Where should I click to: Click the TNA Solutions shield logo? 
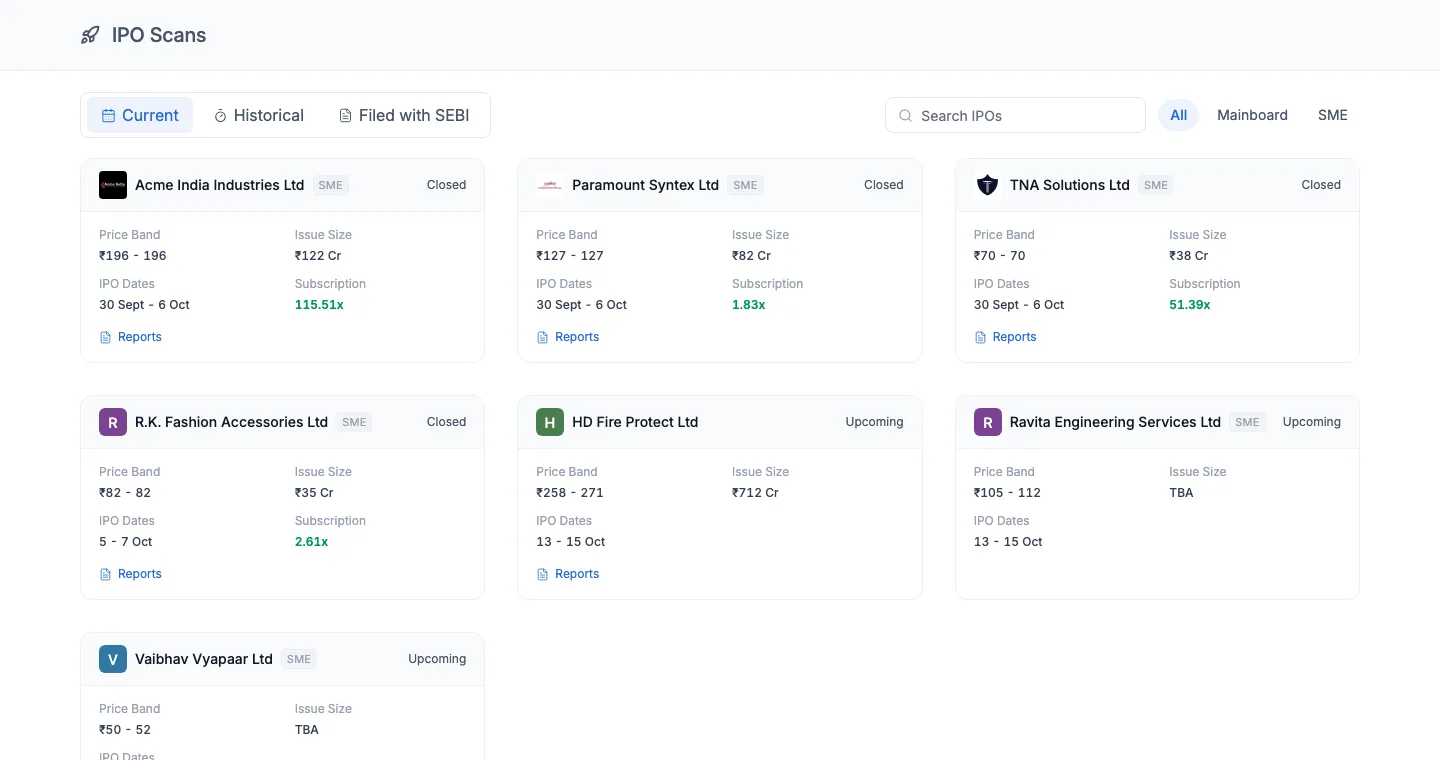point(988,185)
